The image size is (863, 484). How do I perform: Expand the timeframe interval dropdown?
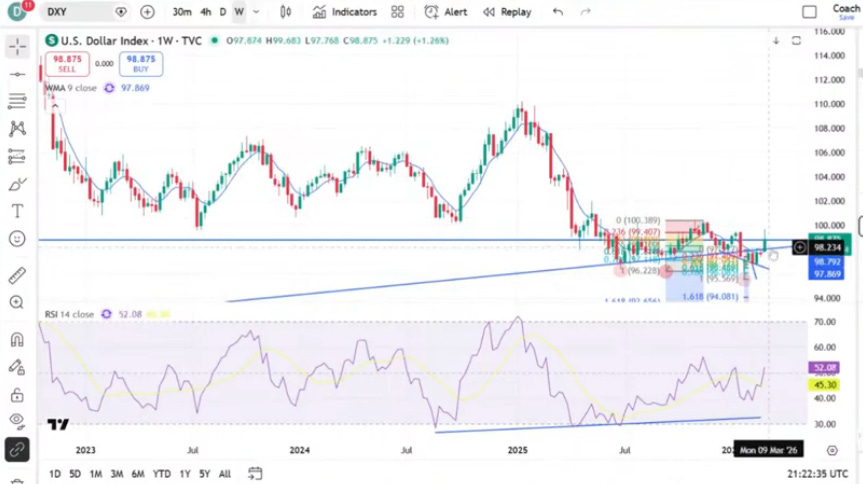(256, 12)
